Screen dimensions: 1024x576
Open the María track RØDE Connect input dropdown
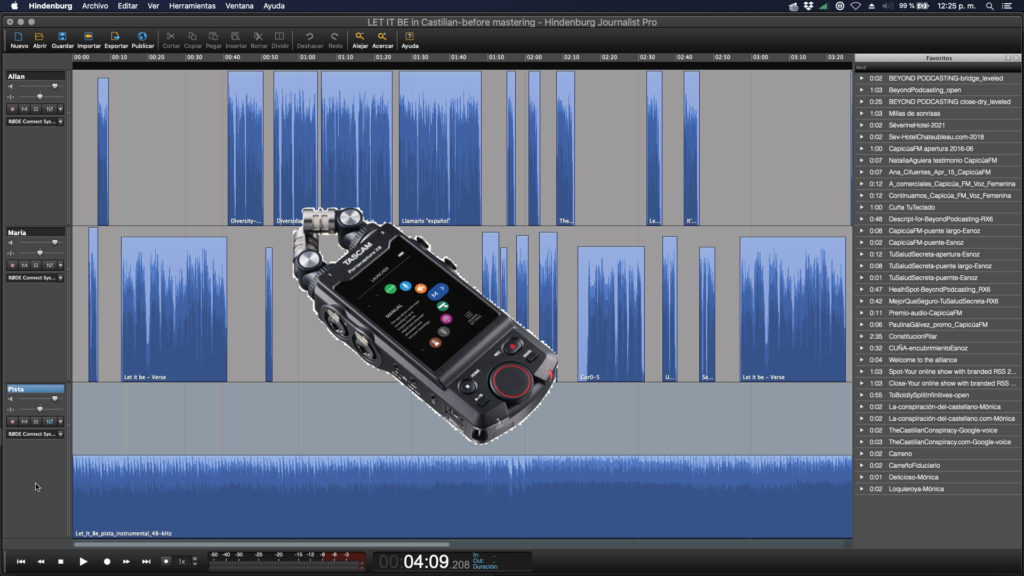35,278
